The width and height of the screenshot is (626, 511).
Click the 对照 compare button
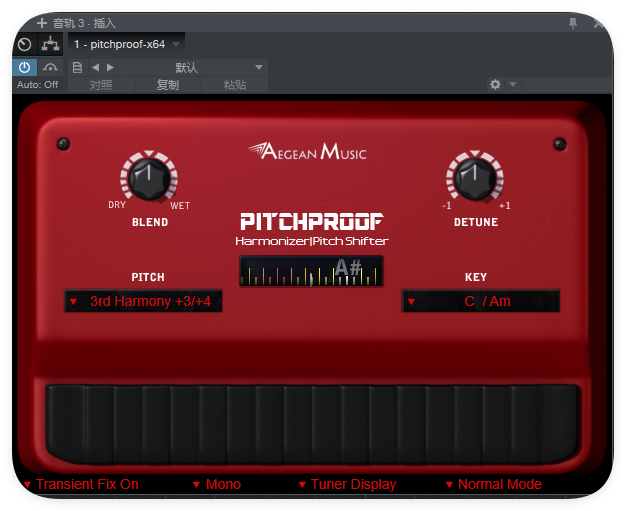[x=101, y=85]
